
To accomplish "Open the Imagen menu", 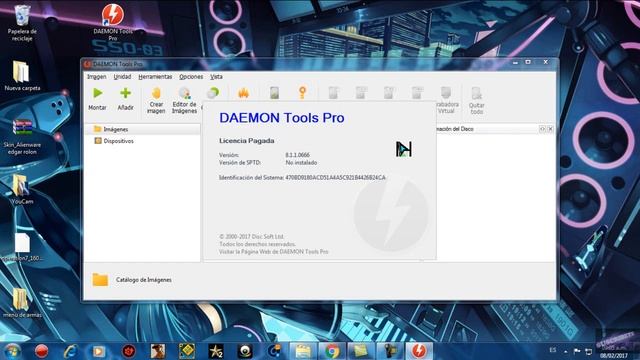I will click(x=96, y=77).
